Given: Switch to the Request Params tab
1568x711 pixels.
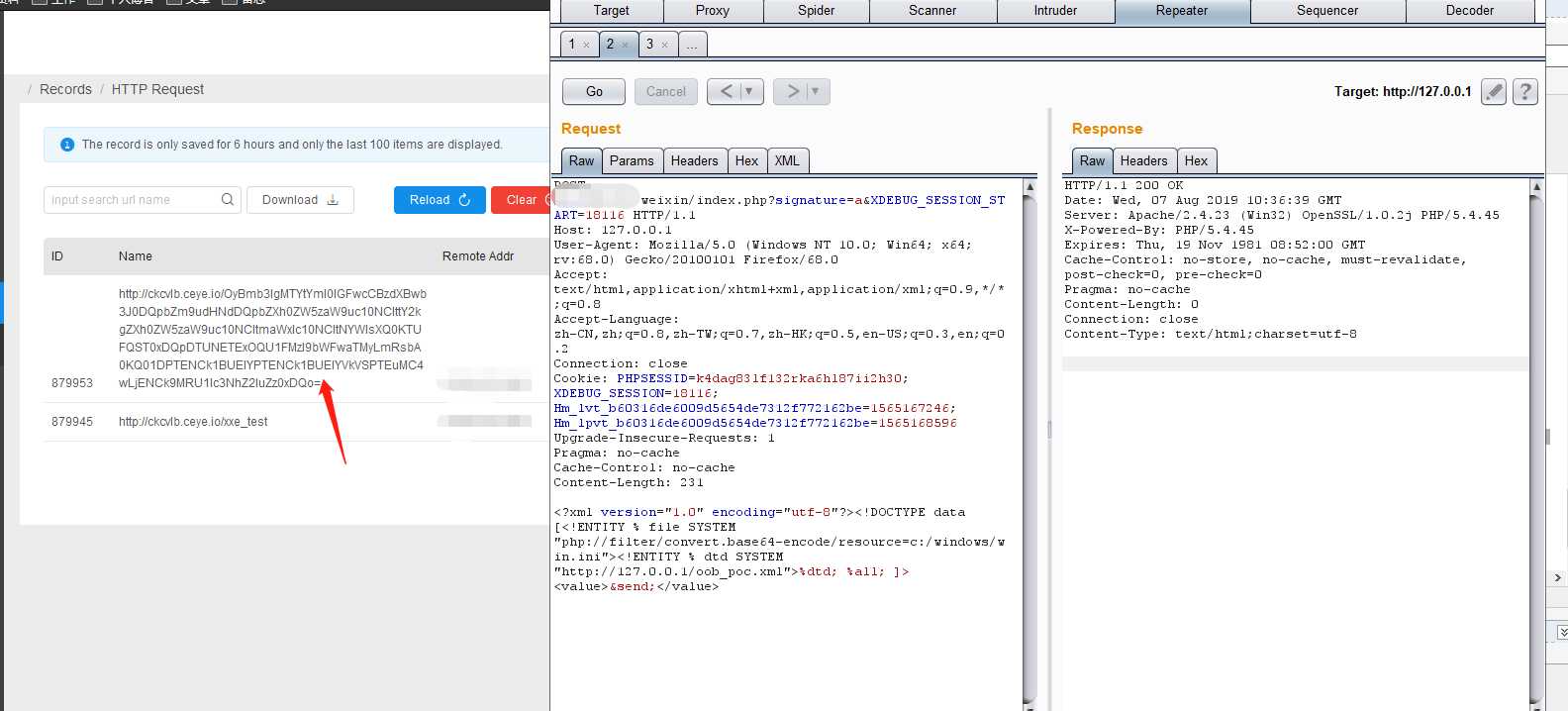Looking at the screenshot, I should coord(632,160).
